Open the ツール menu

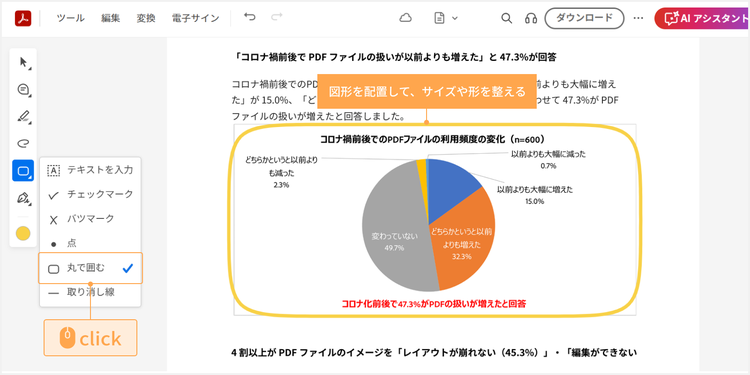(70, 19)
